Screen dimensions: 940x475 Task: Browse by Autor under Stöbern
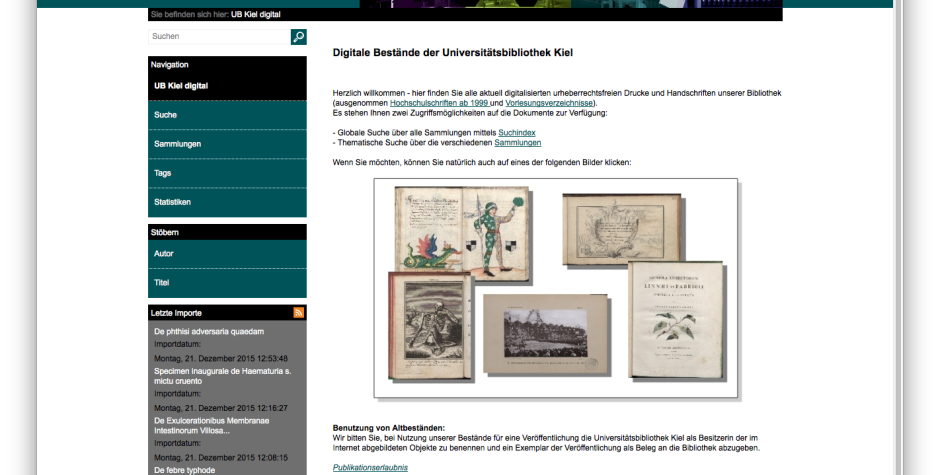coord(227,254)
